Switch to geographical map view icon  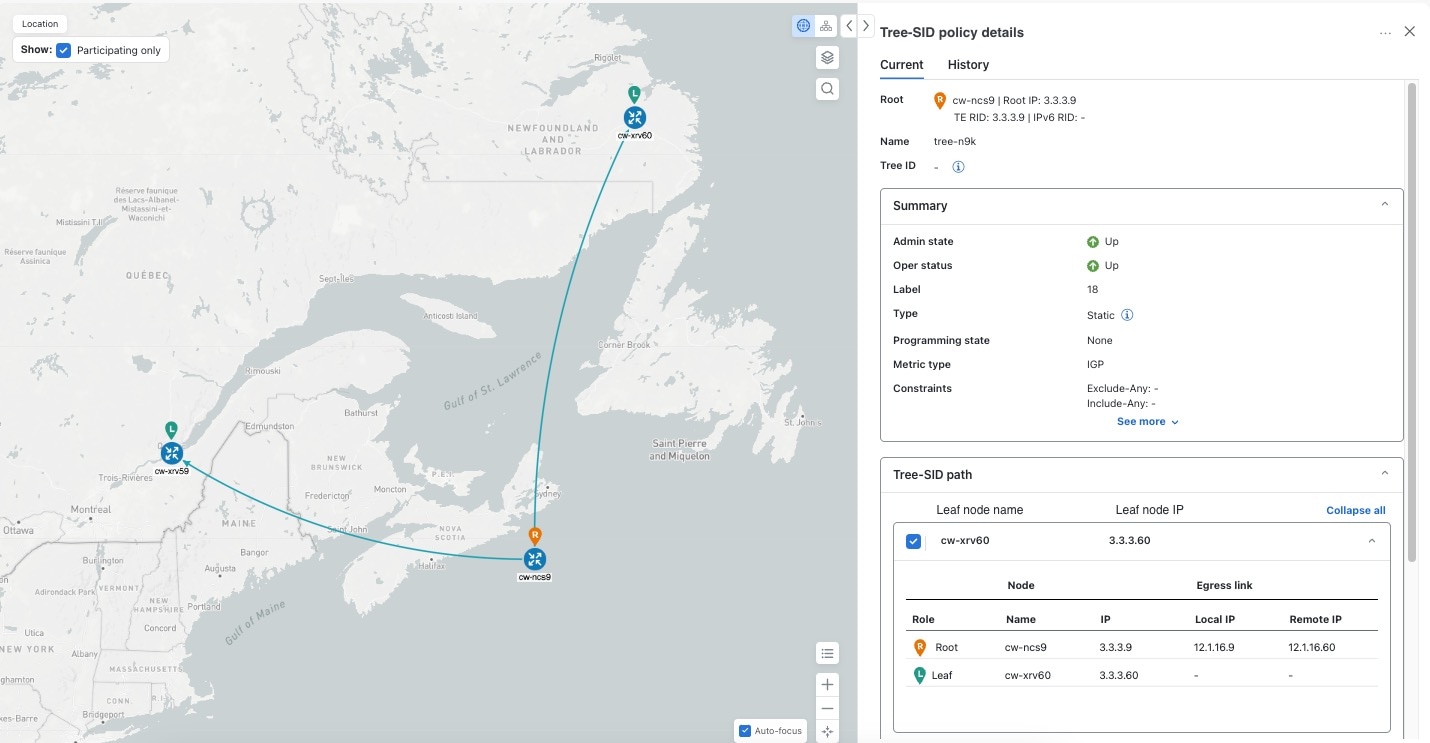tap(803, 26)
